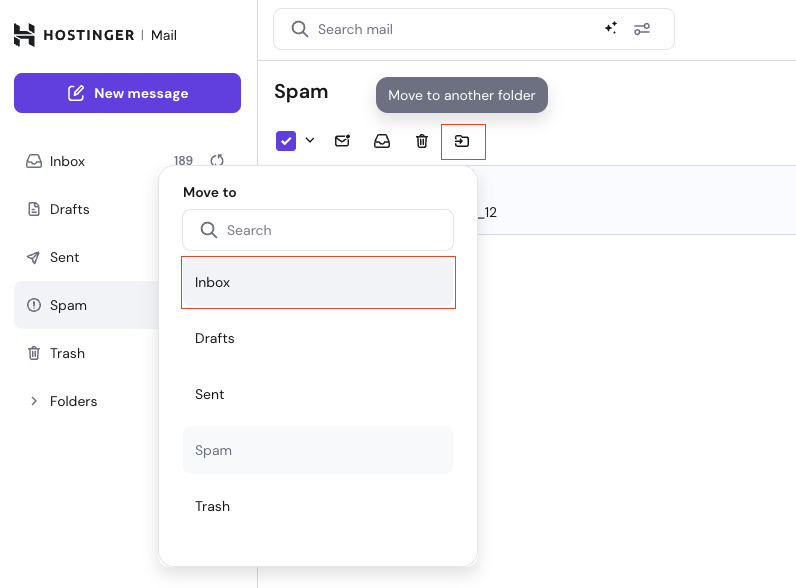Refresh the inbox using the sync icon
The image size is (796, 588).
[x=216, y=161]
